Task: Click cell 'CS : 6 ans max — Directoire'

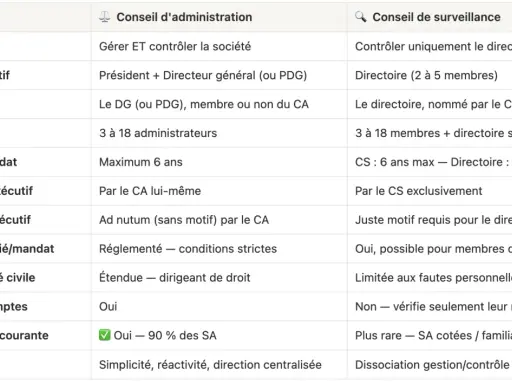Action: coord(430,162)
